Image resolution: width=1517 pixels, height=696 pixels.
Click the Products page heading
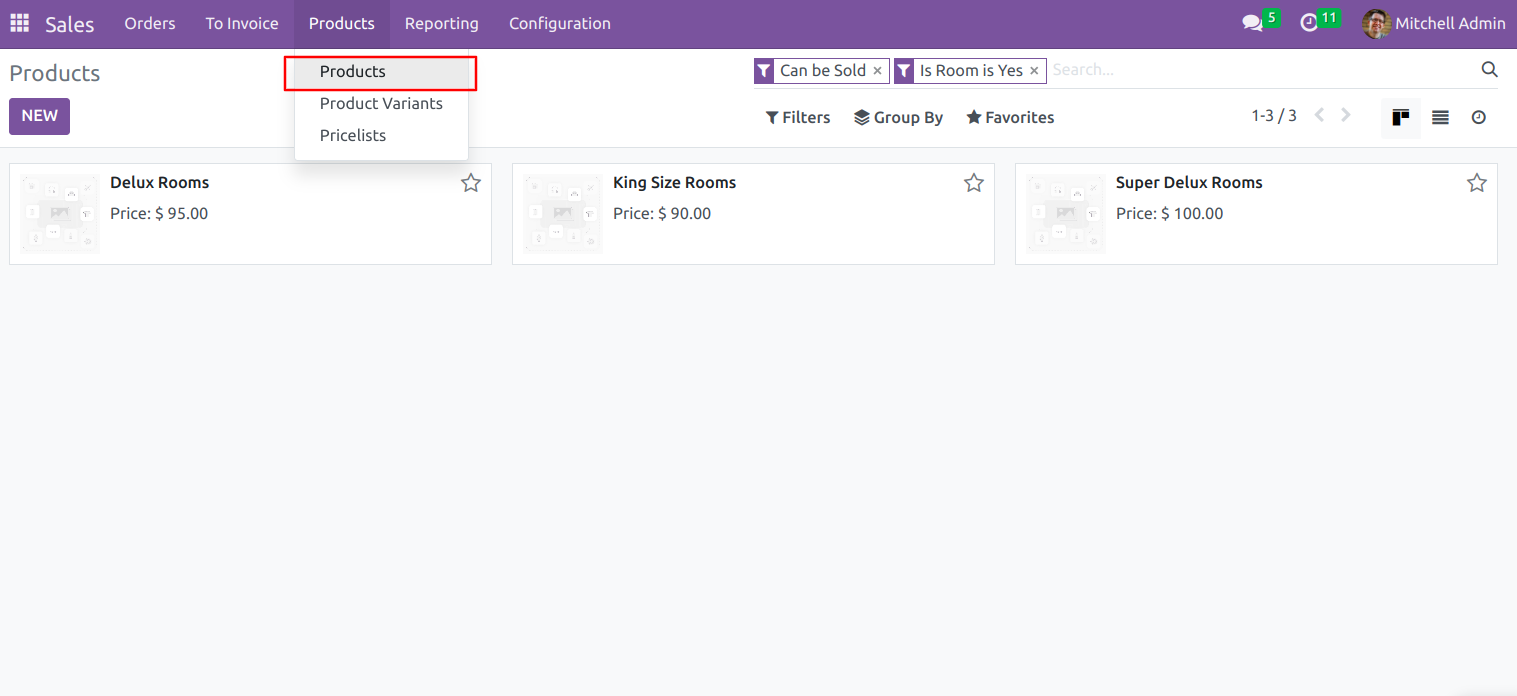click(55, 73)
